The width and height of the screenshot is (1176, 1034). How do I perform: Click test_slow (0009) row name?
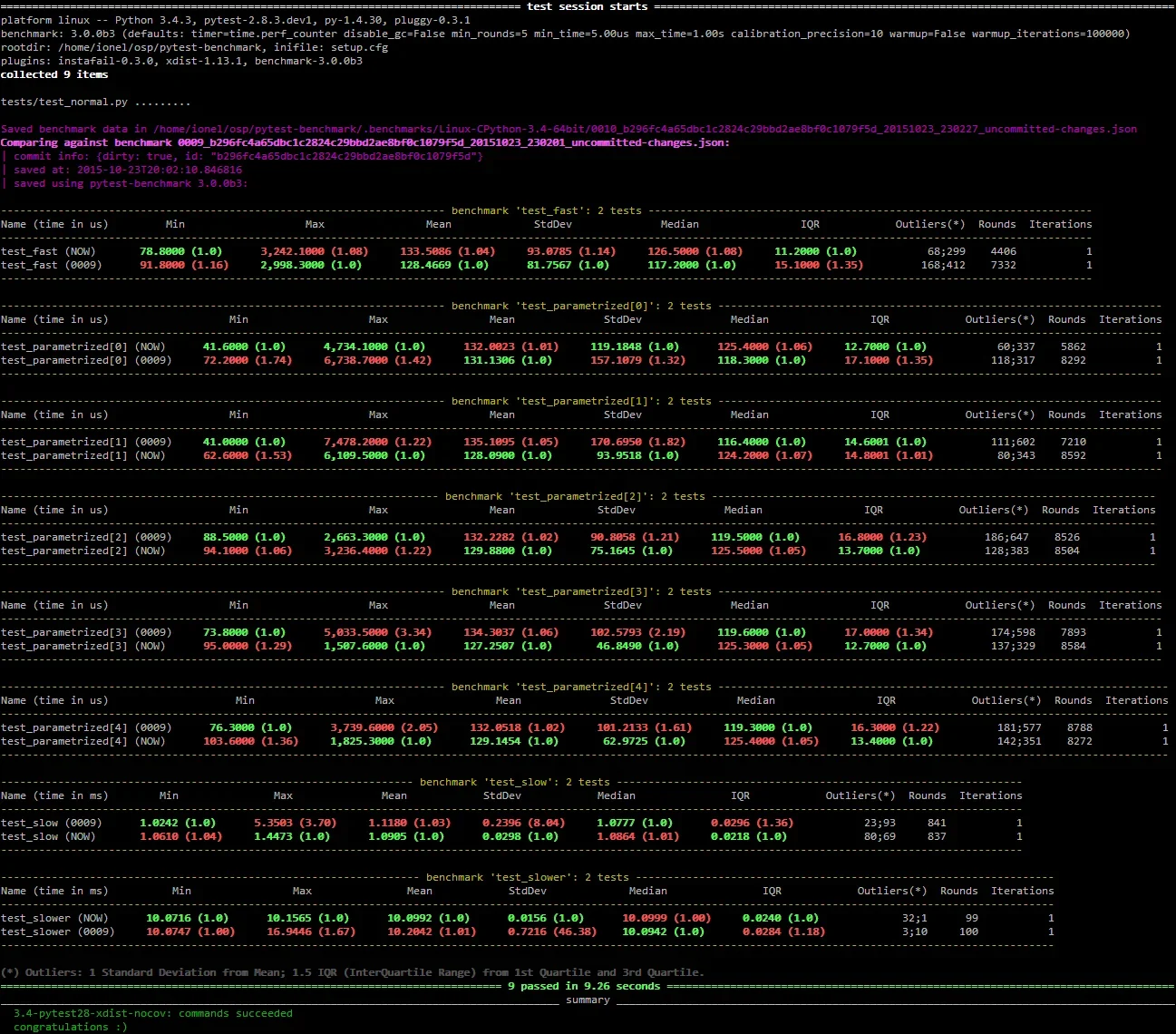[51, 823]
